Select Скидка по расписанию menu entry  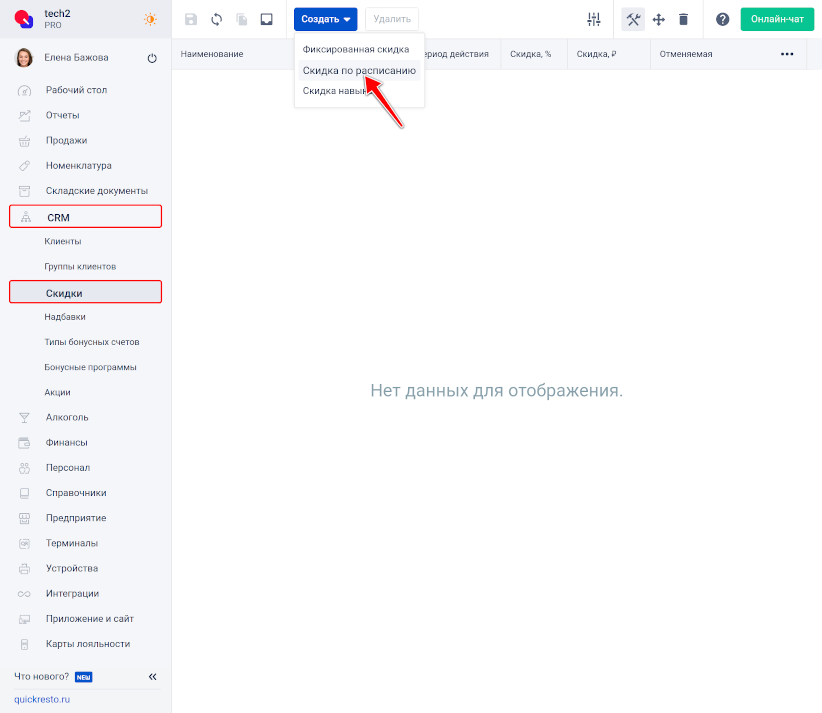[x=359, y=70]
